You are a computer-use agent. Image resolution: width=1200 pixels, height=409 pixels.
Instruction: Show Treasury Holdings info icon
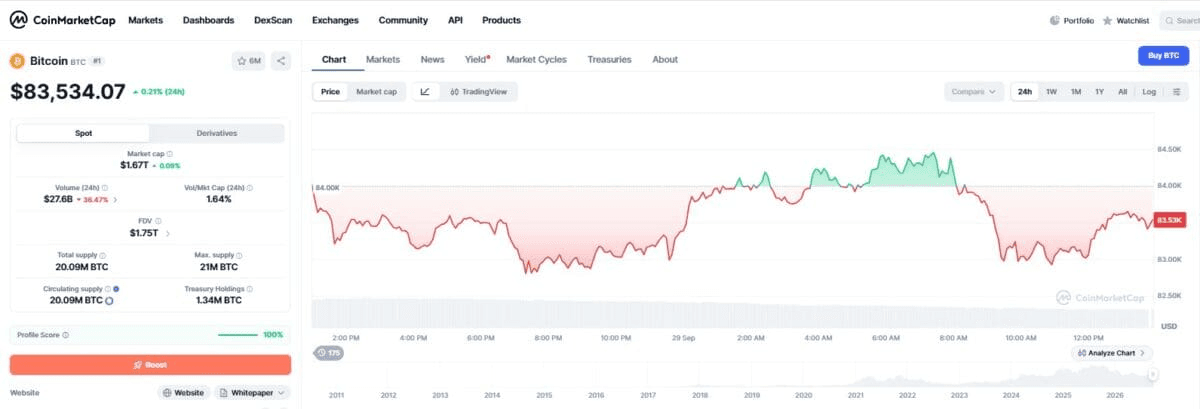(249, 288)
